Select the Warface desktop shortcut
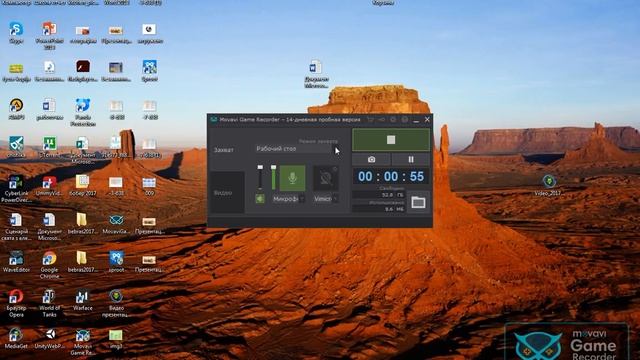This screenshot has width=640, height=360. [x=83, y=300]
